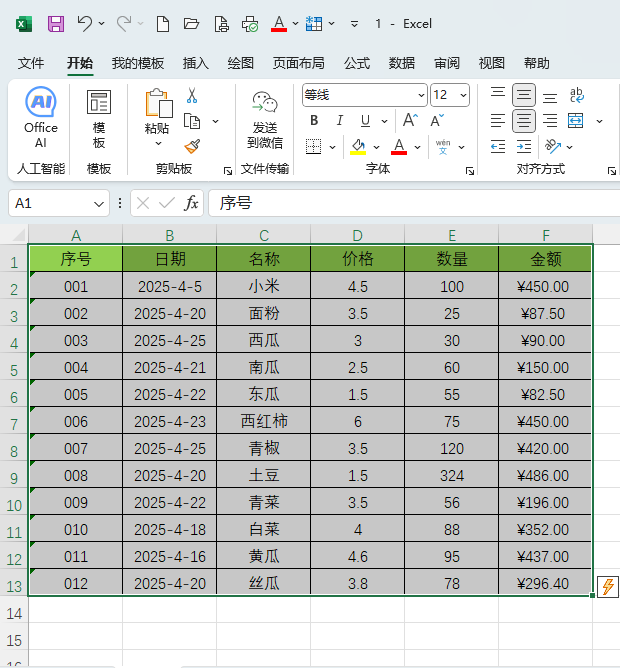The height and width of the screenshot is (668, 620).
Task: Decrease the font size
Action: pos(437,121)
